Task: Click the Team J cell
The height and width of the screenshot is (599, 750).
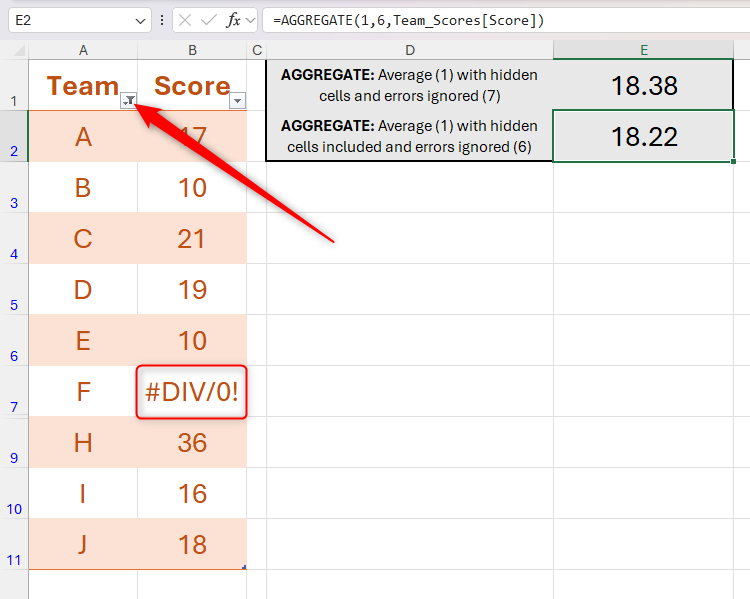Action: (83, 544)
